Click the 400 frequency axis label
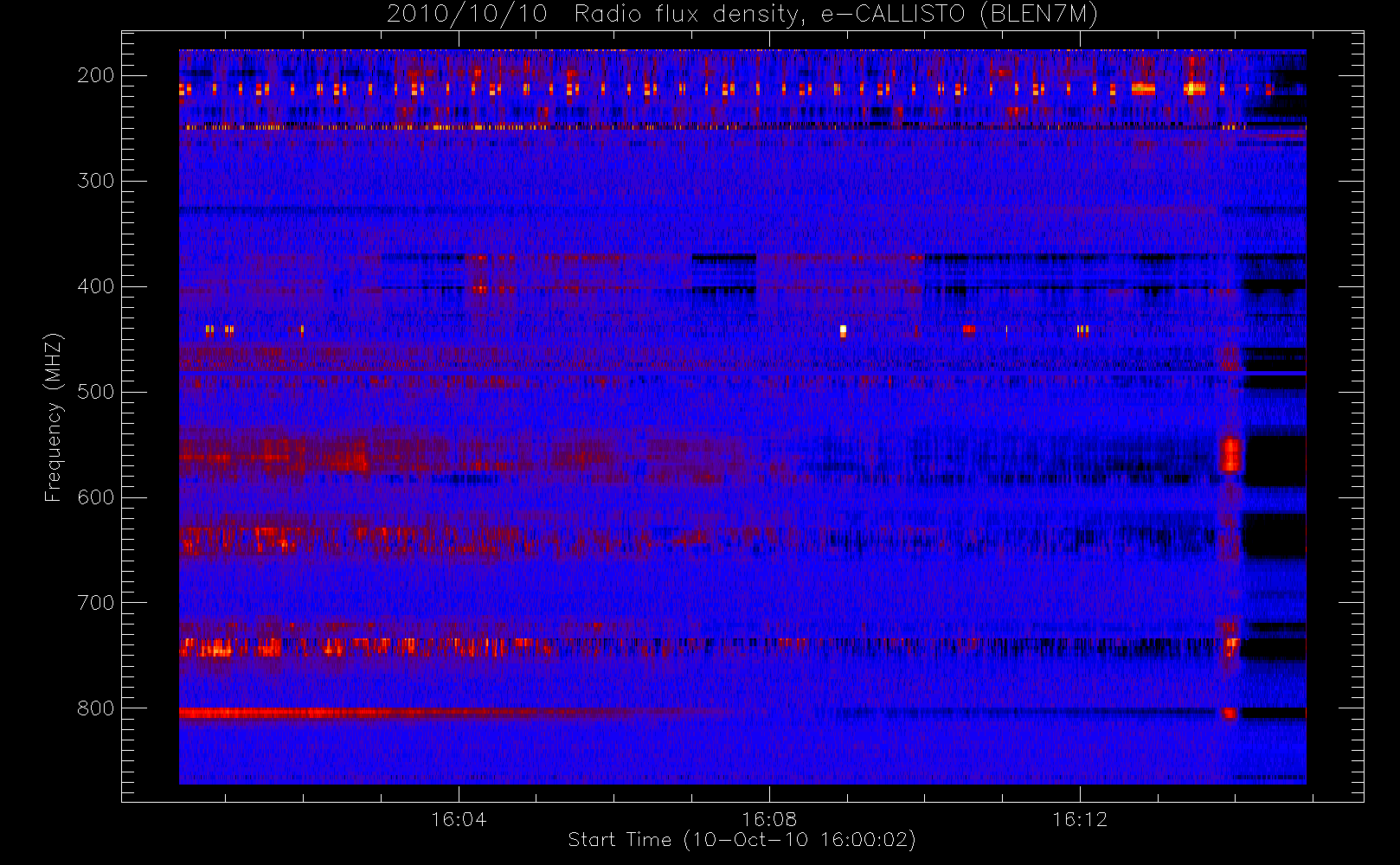This screenshot has height=865, width=1400. click(95, 286)
